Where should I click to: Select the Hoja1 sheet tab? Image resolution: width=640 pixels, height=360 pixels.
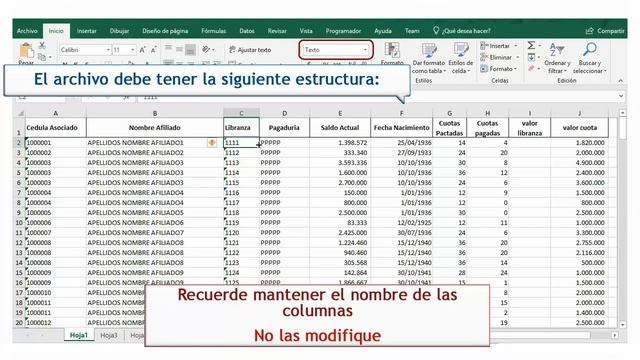[79, 335]
